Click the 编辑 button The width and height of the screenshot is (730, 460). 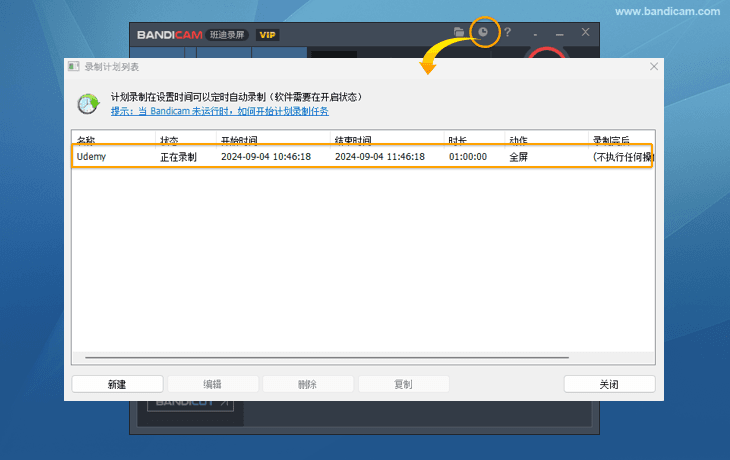pos(213,384)
